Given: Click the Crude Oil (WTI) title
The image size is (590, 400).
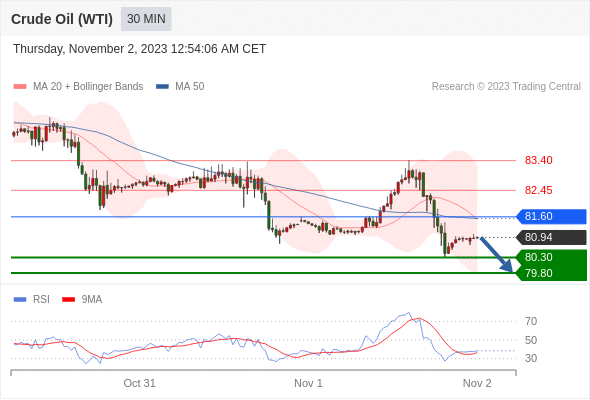Looking at the screenshot, I should click(62, 19).
